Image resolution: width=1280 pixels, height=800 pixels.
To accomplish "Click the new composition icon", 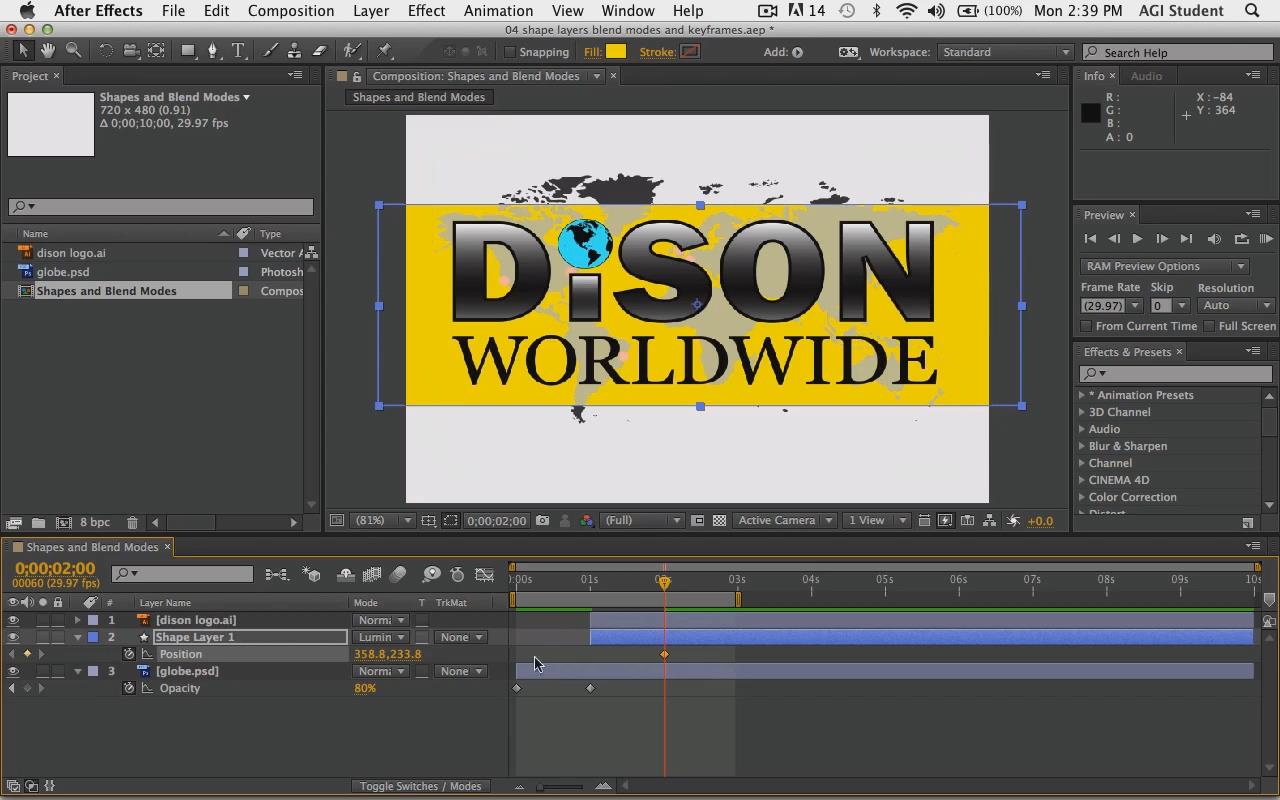I will (63, 522).
